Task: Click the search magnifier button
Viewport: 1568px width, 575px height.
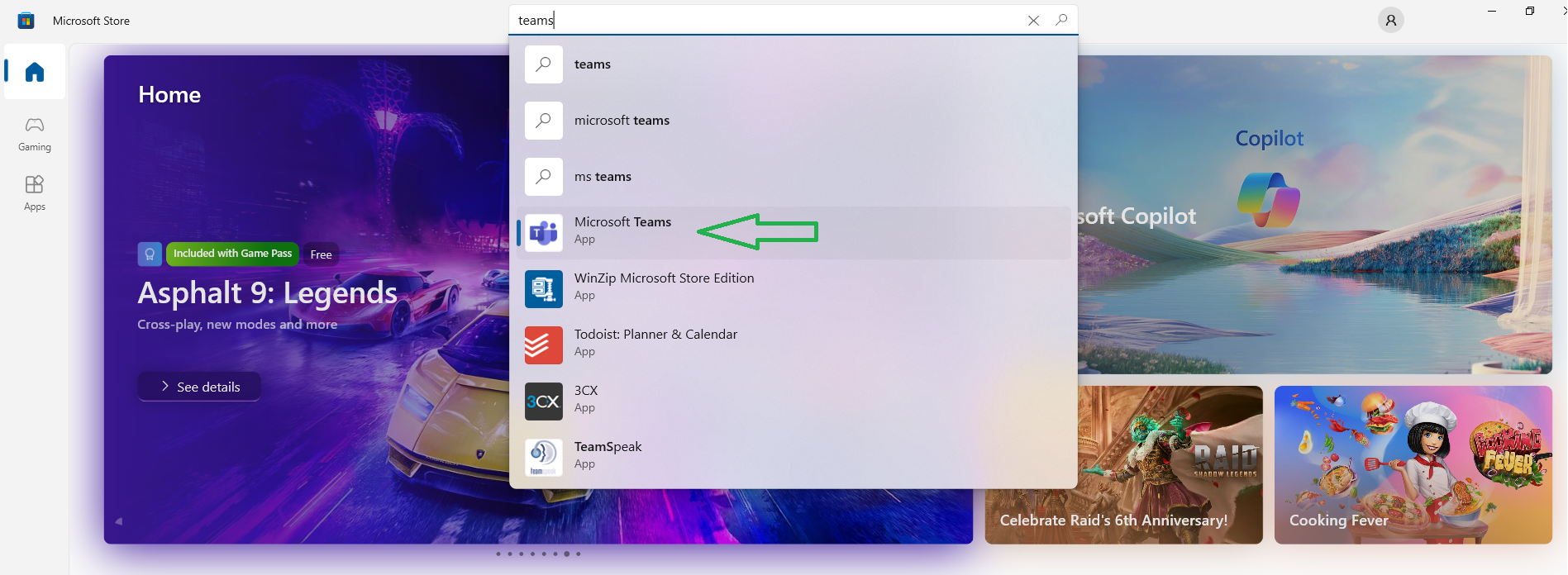Action: point(1061,20)
